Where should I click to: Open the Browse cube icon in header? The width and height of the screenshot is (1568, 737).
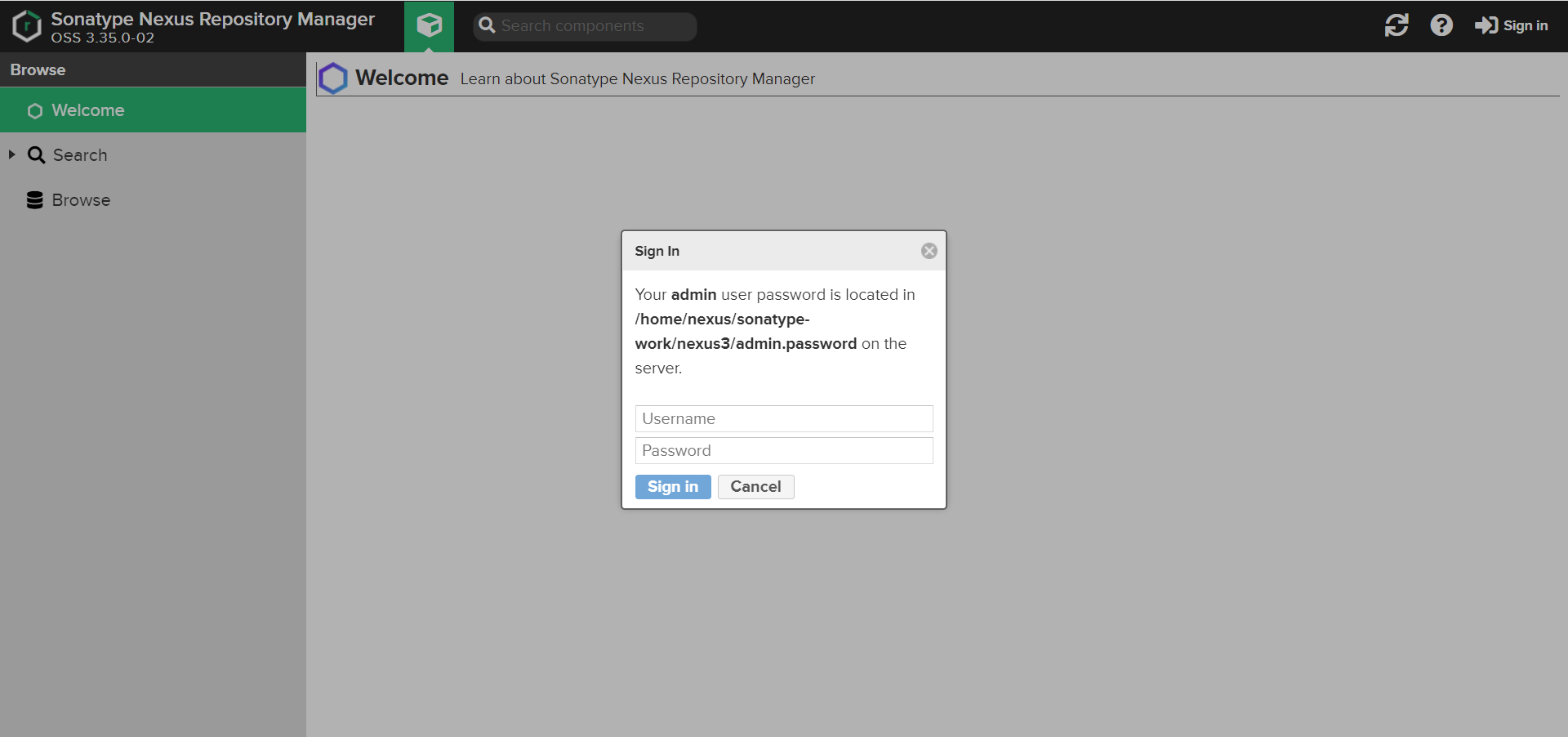pos(429,26)
